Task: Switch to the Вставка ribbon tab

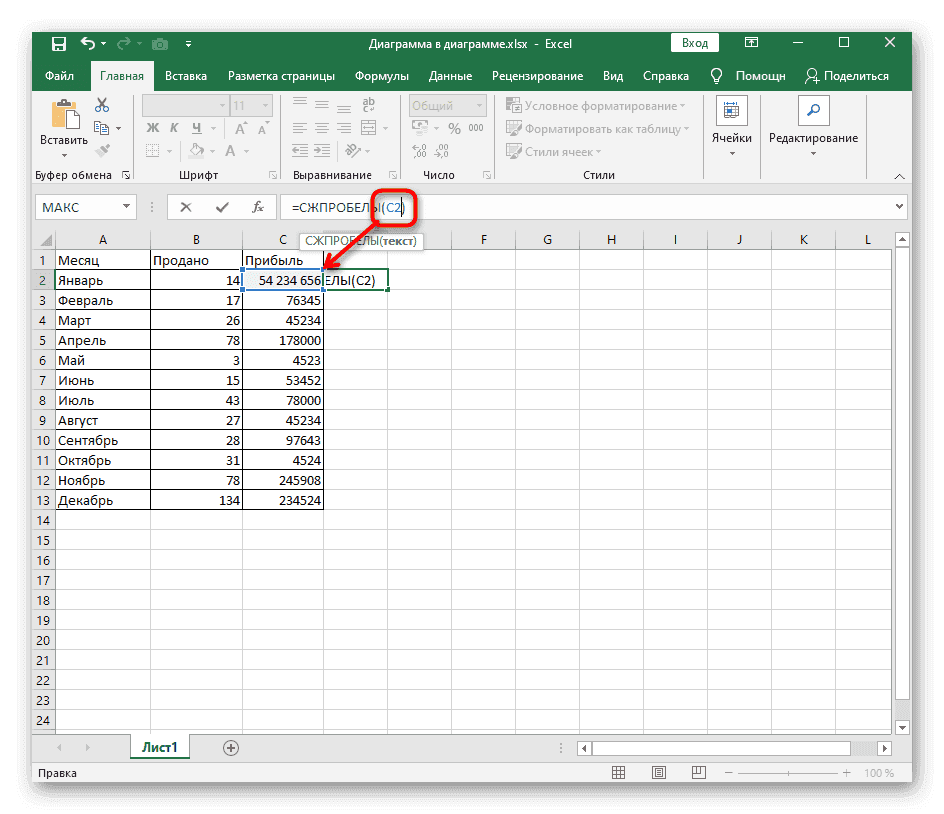Action: pos(186,76)
